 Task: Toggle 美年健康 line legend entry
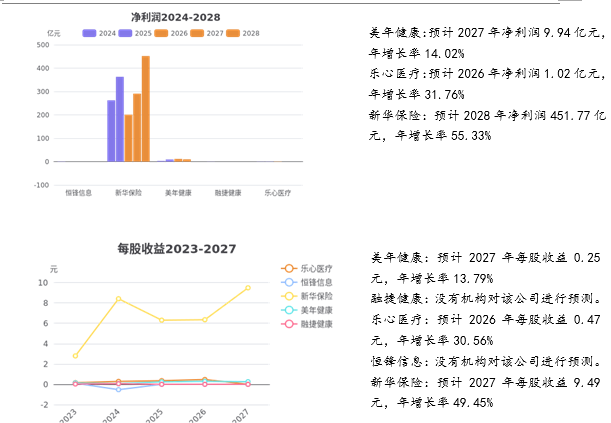coord(307,310)
